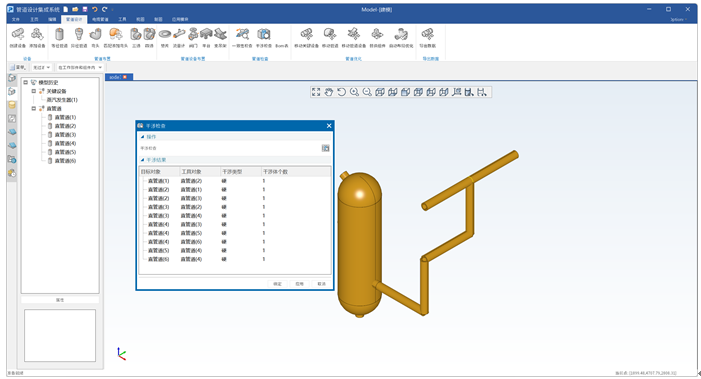Switch to the 电缆管道 ribbon tab

point(100,19)
